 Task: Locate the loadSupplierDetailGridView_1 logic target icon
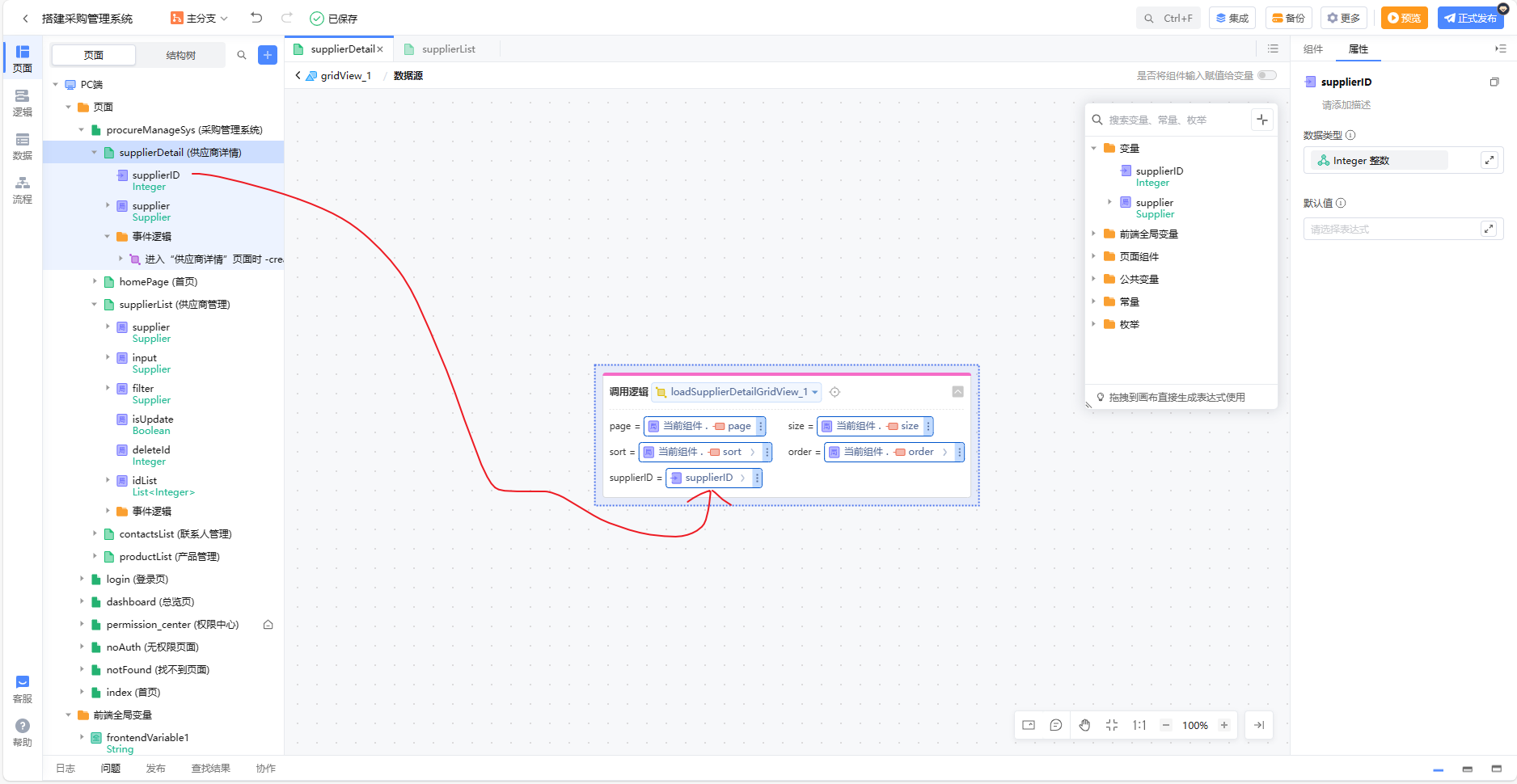click(835, 392)
